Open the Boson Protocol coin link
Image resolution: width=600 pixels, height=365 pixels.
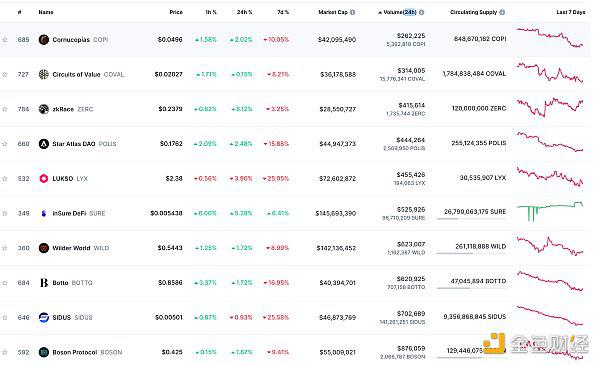(75, 352)
